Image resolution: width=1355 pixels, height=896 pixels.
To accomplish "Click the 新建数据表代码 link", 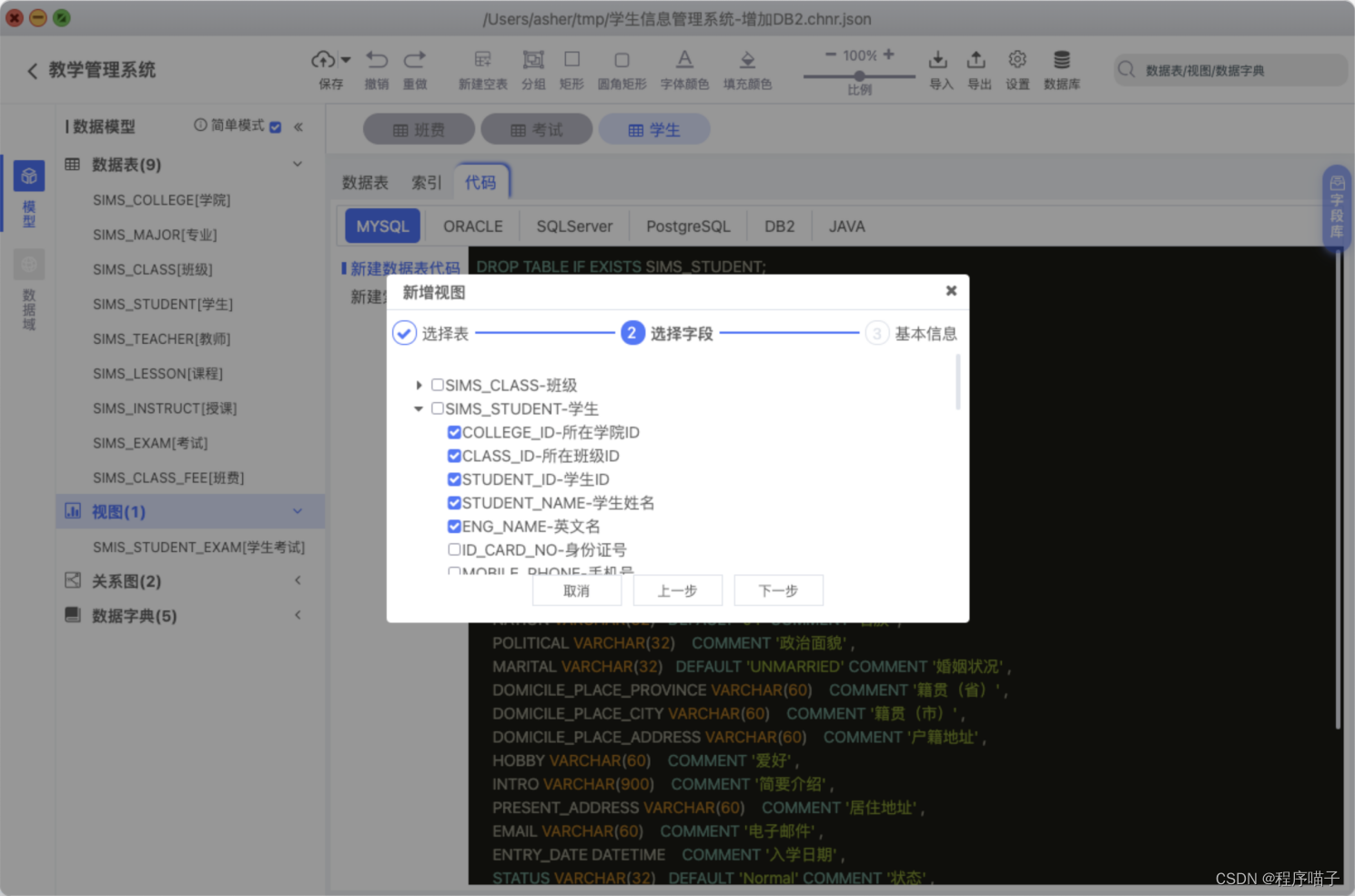I will click(405, 268).
